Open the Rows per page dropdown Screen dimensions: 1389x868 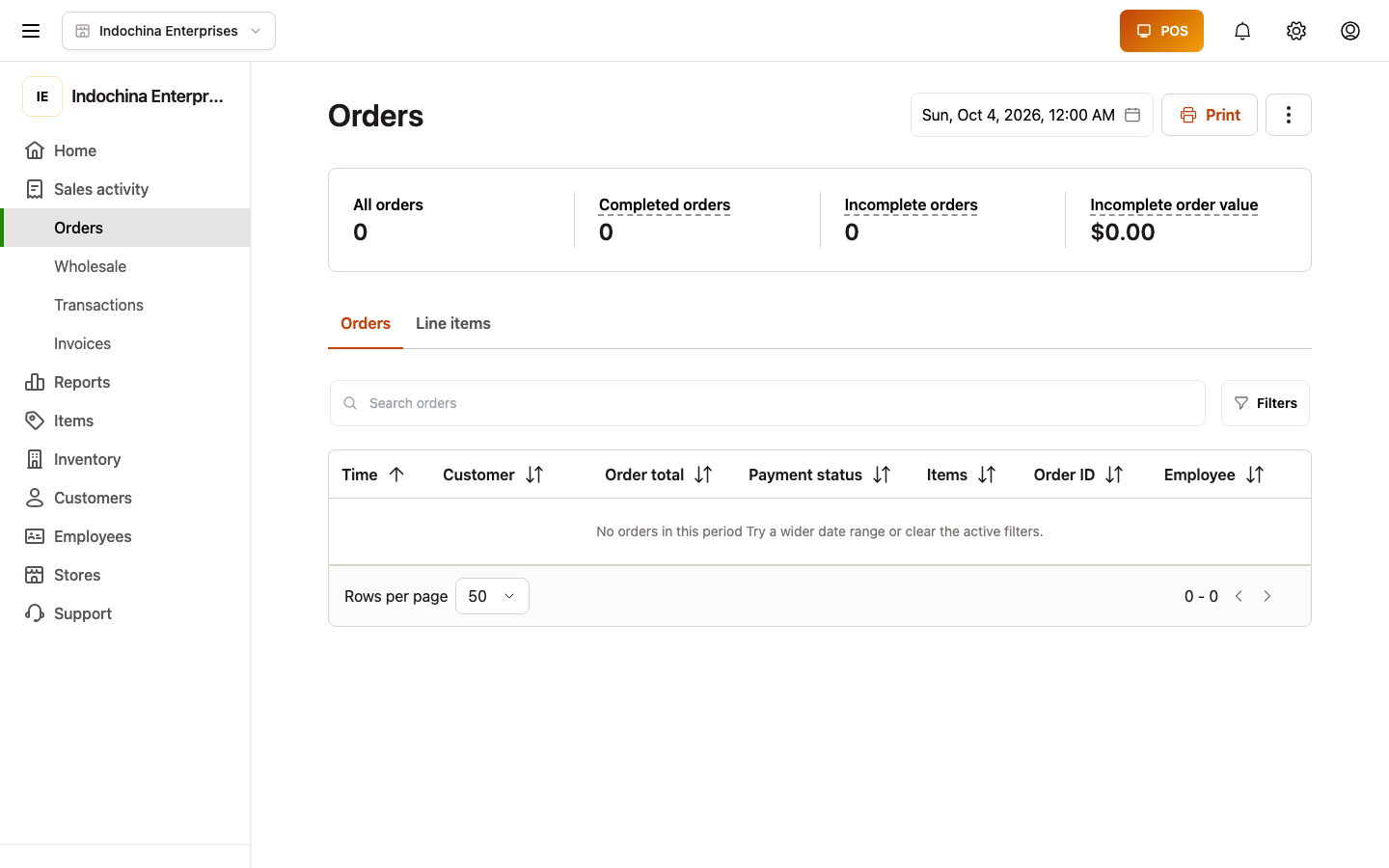tap(492, 596)
